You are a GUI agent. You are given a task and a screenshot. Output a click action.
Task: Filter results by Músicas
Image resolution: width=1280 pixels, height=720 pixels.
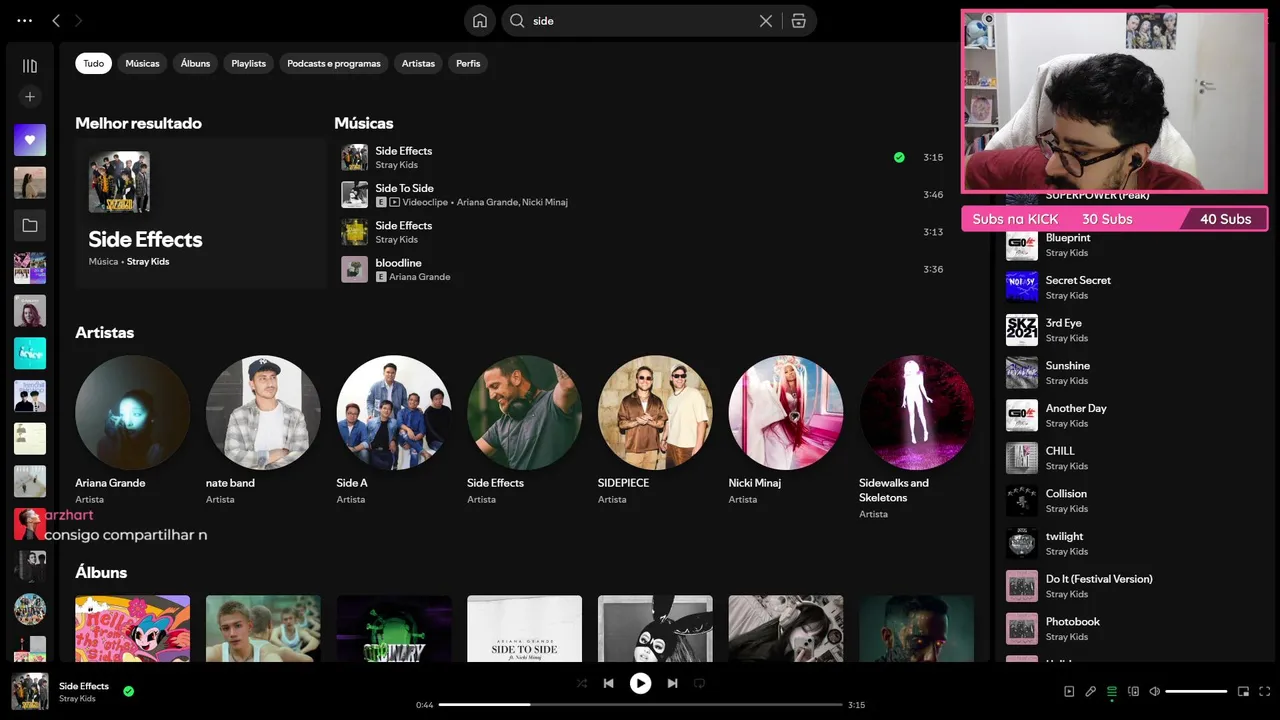[x=142, y=63]
